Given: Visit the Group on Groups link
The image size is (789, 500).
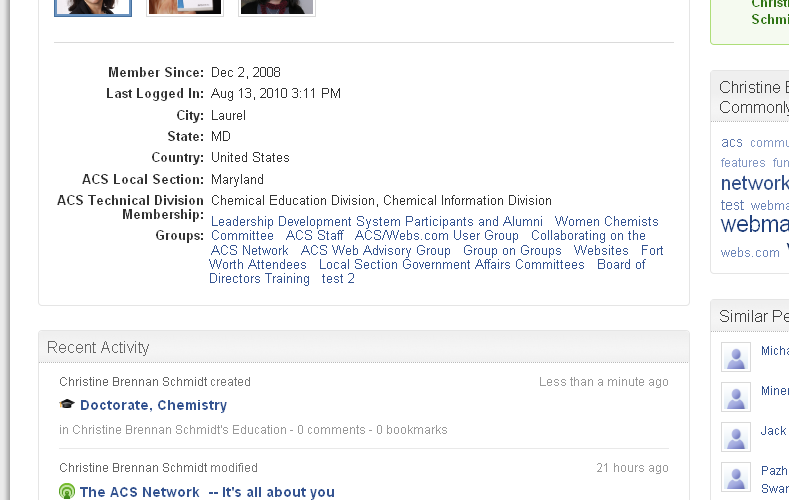Looking at the screenshot, I should (512, 251).
